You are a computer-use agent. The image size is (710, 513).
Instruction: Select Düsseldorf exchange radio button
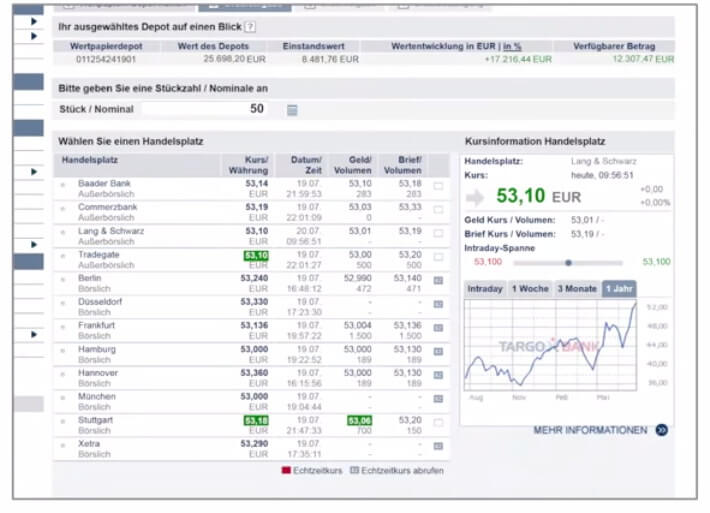tap(63, 303)
